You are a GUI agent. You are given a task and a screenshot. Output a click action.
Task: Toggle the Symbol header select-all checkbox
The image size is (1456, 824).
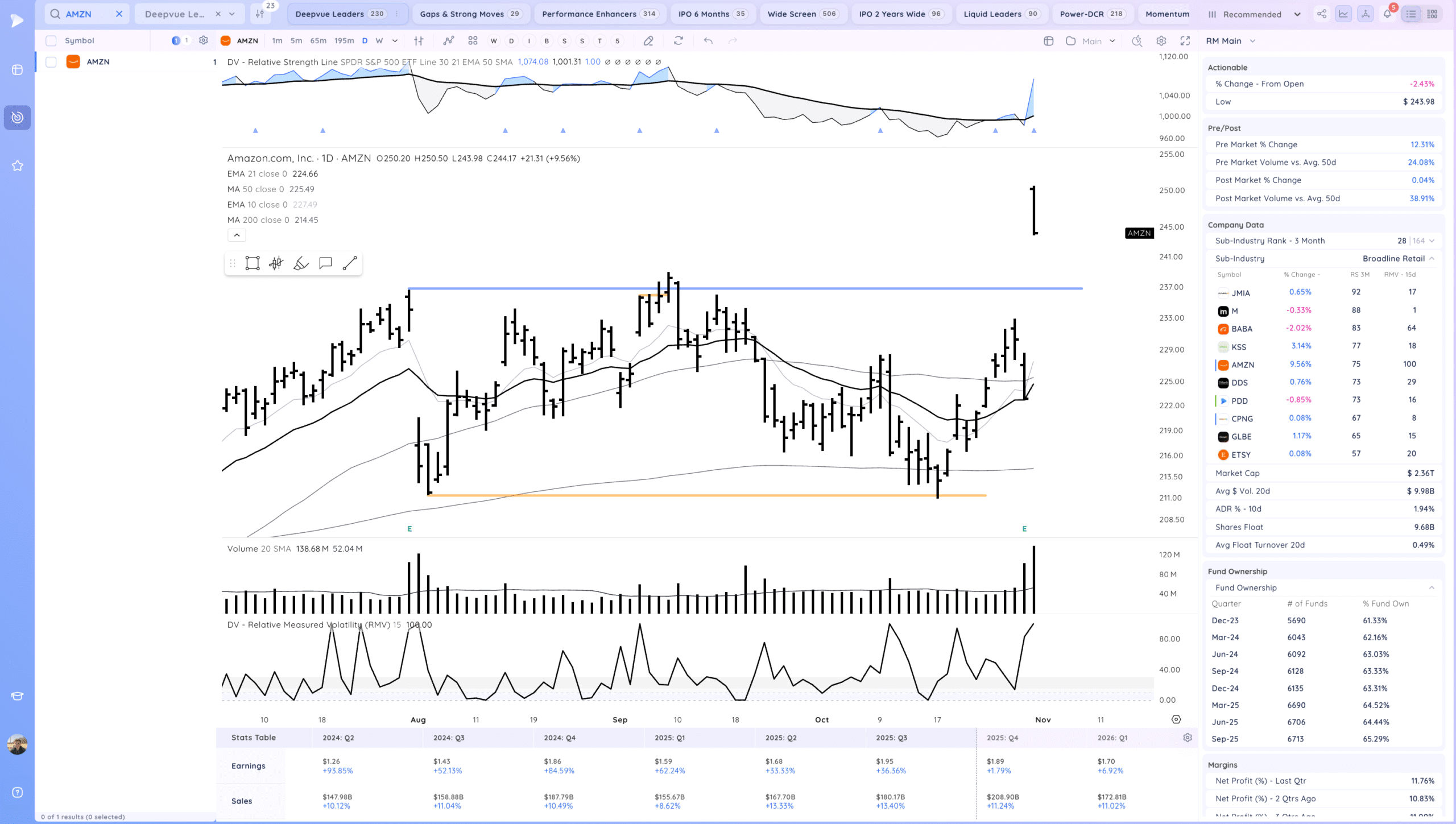coord(51,41)
